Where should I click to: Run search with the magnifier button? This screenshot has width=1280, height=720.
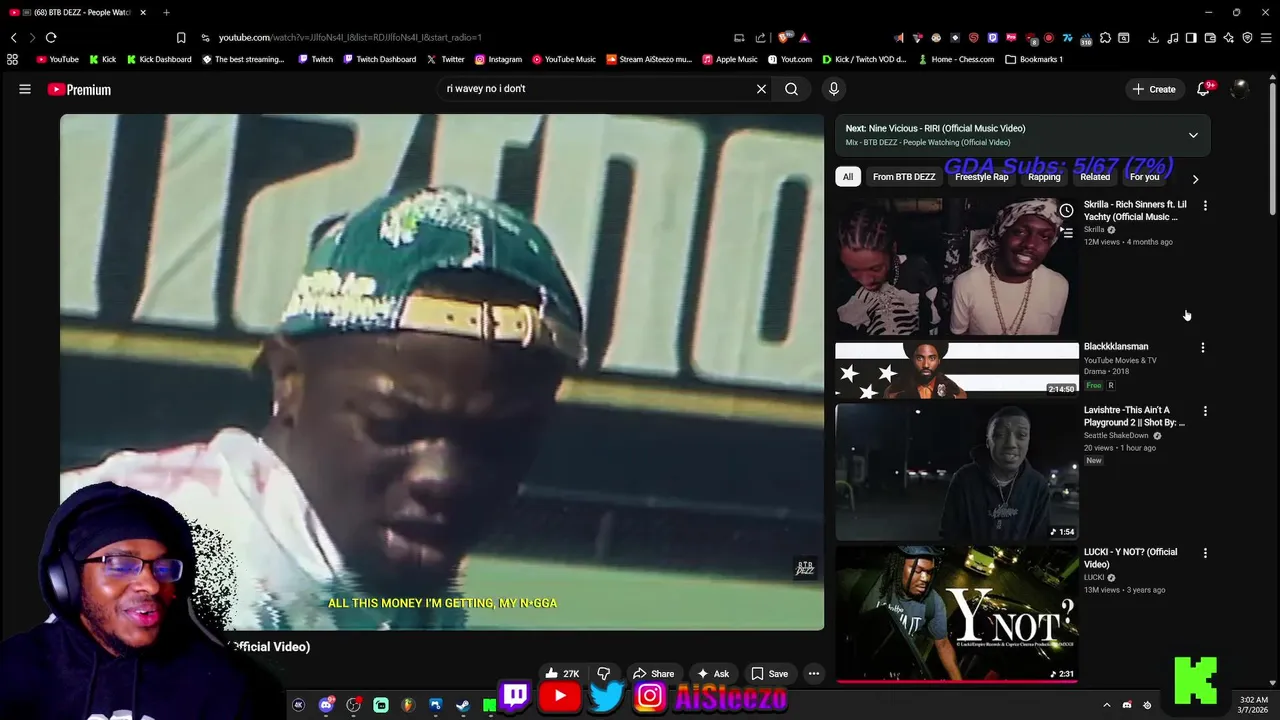tap(791, 89)
